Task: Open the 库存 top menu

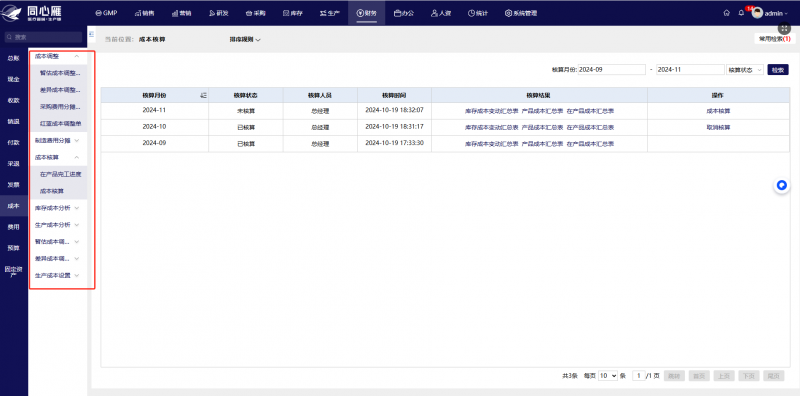Action: (293, 13)
